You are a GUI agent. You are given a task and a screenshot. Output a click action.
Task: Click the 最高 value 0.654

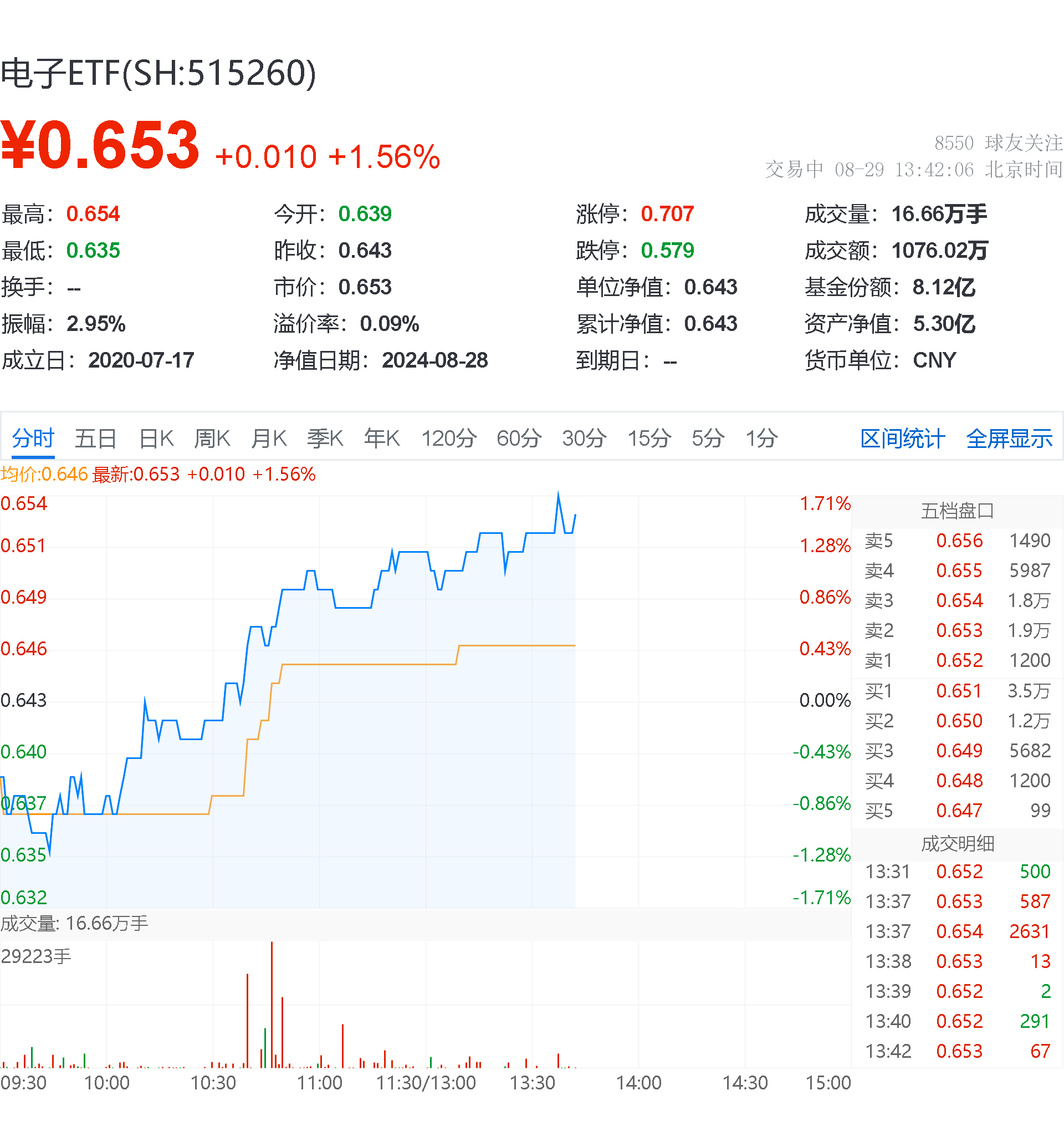(x=93, y=214)
